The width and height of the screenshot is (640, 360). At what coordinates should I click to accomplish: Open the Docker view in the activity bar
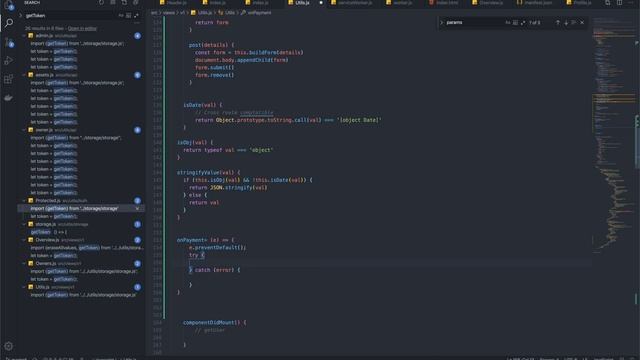click(9, 98)
